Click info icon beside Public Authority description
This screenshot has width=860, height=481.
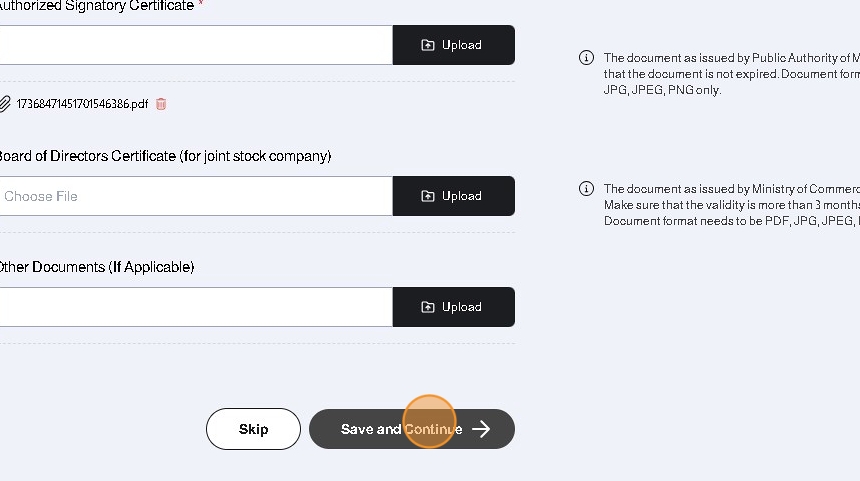pos(587,58)
